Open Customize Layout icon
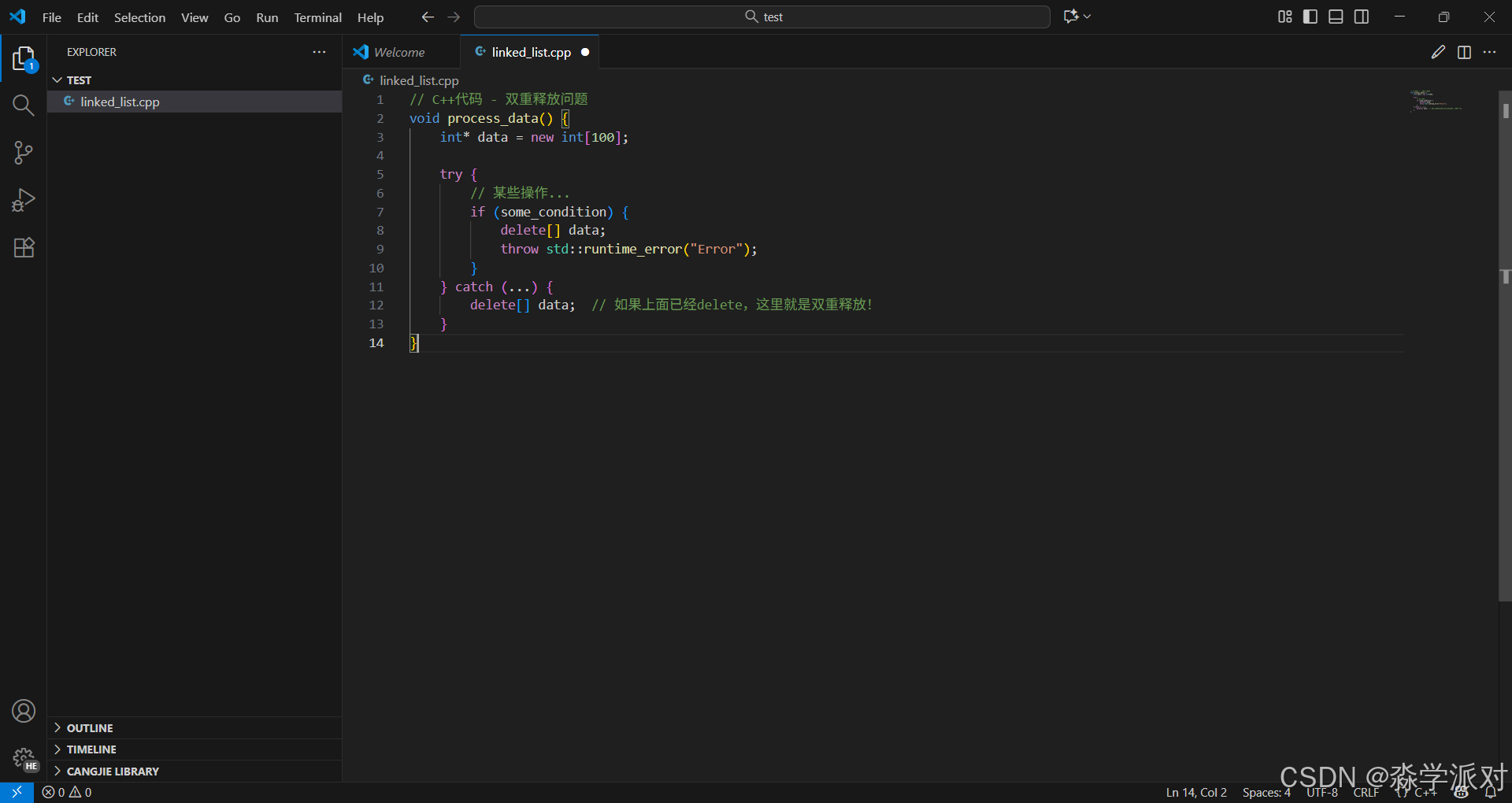The height and width of the screenshot is (803, 1512). pyautogui.click(x=1284, y=17)
